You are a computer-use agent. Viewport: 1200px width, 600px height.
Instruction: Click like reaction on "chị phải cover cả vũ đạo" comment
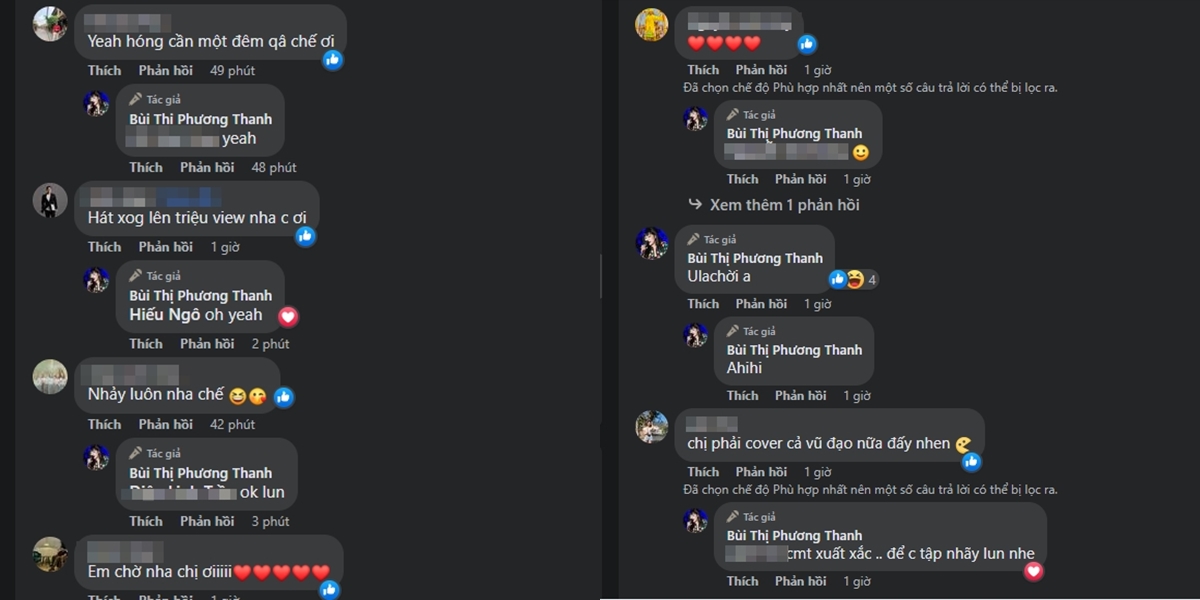tap(971, 461)
